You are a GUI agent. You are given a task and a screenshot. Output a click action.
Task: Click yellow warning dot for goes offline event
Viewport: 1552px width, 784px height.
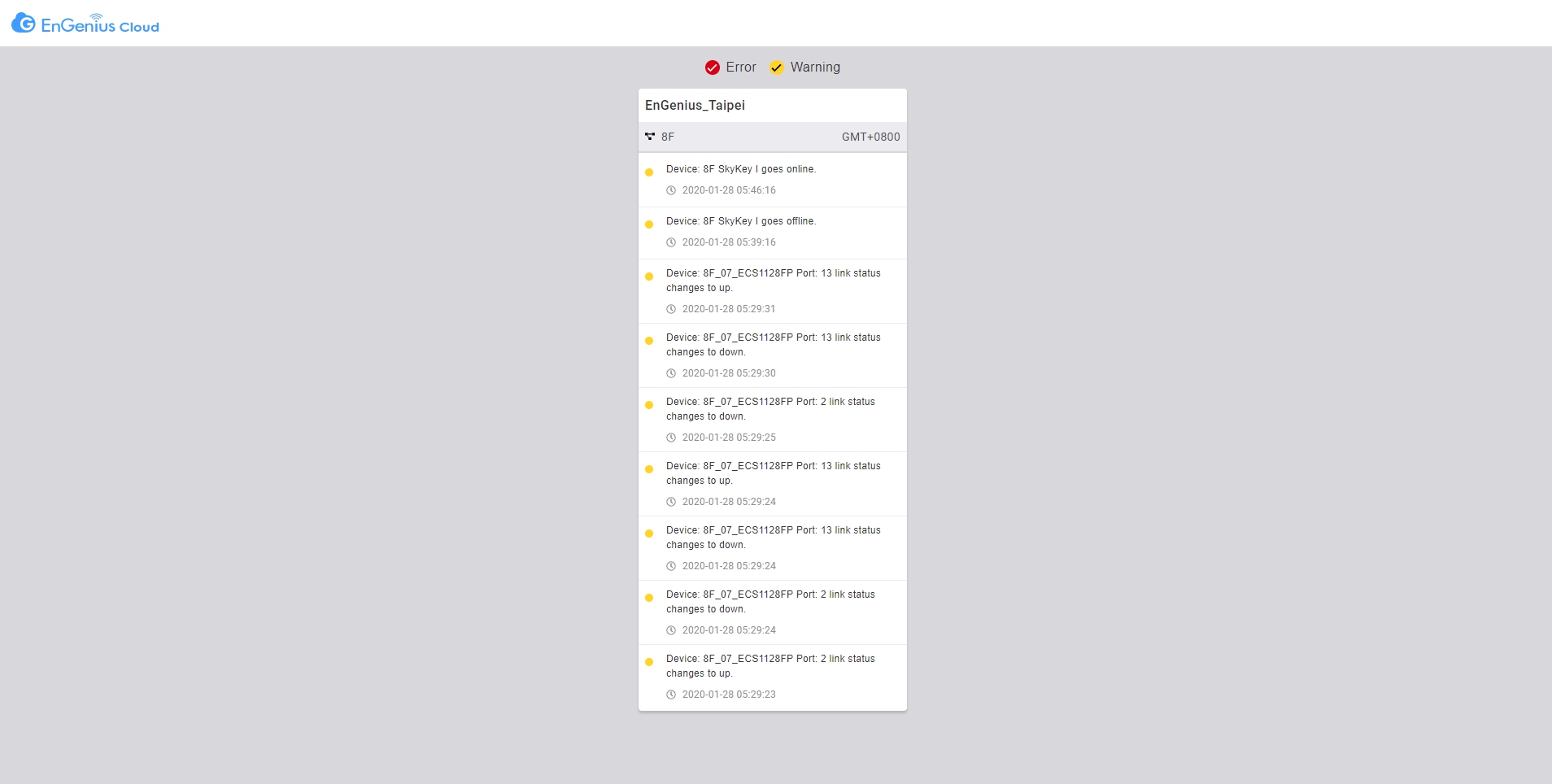click(x=649, y=224)
